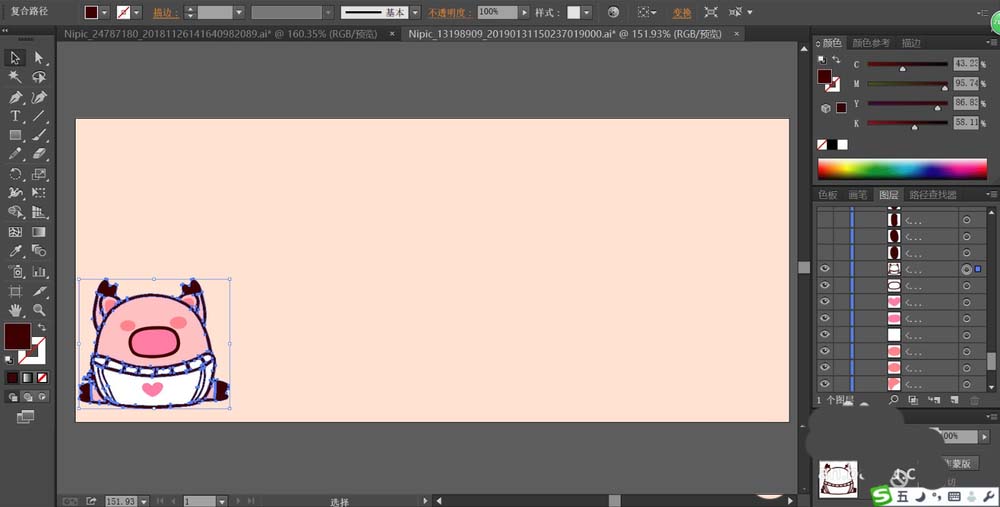Click the color spectrum bar
Viewport: 1000px width, 507px height.
tap(902, 169)
